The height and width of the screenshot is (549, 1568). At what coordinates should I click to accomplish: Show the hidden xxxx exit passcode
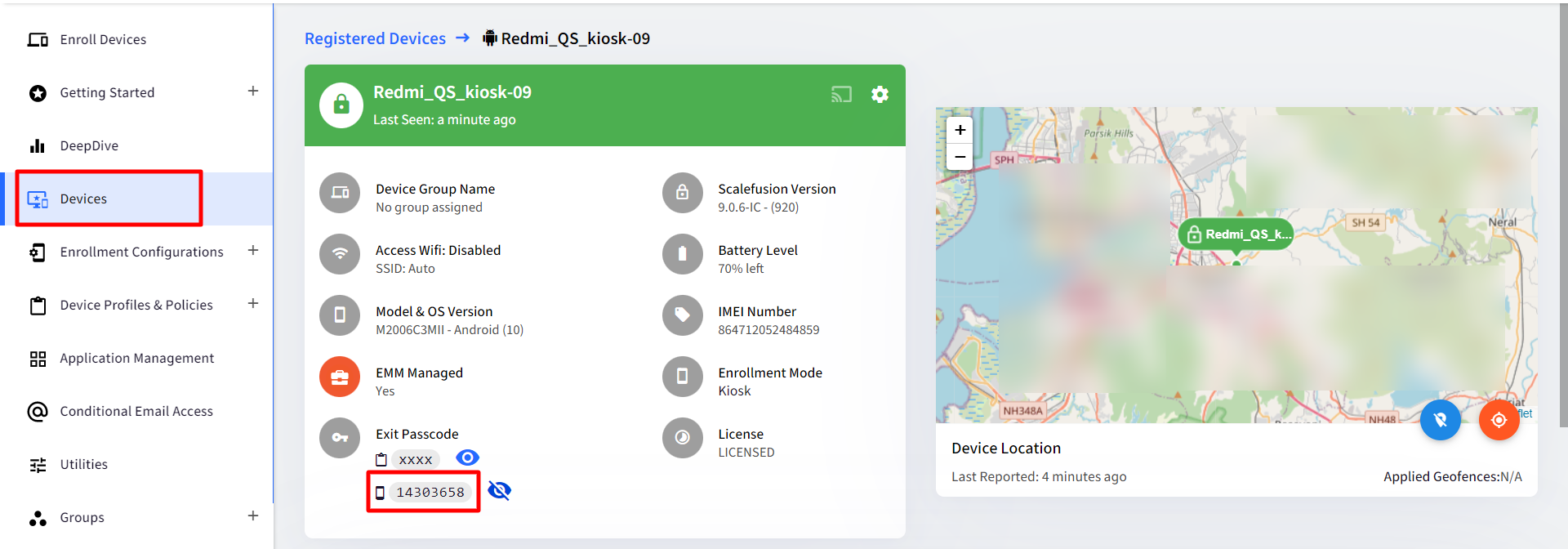click(467, 457)
